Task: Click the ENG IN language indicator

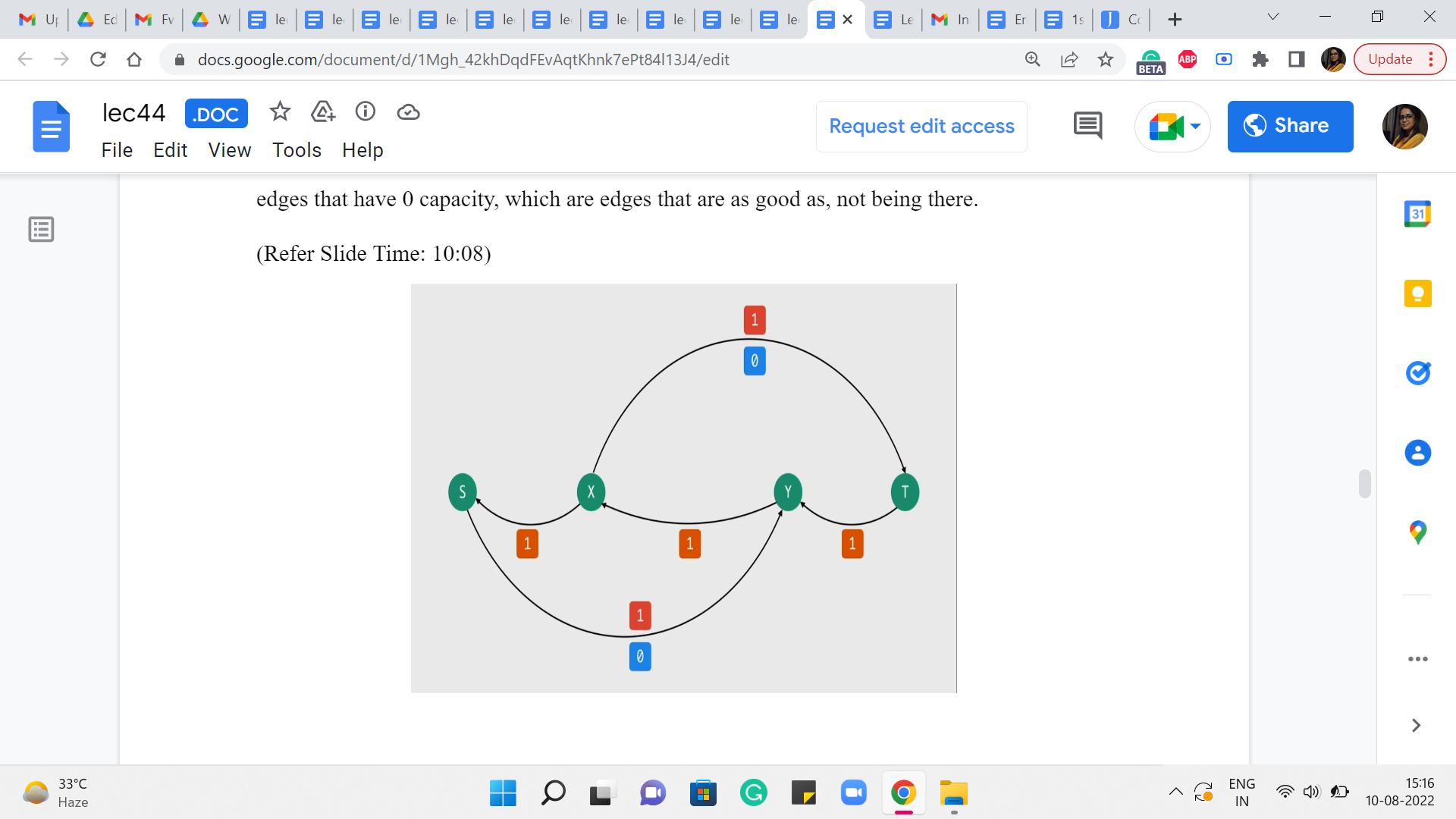Action: [1241, 792]
